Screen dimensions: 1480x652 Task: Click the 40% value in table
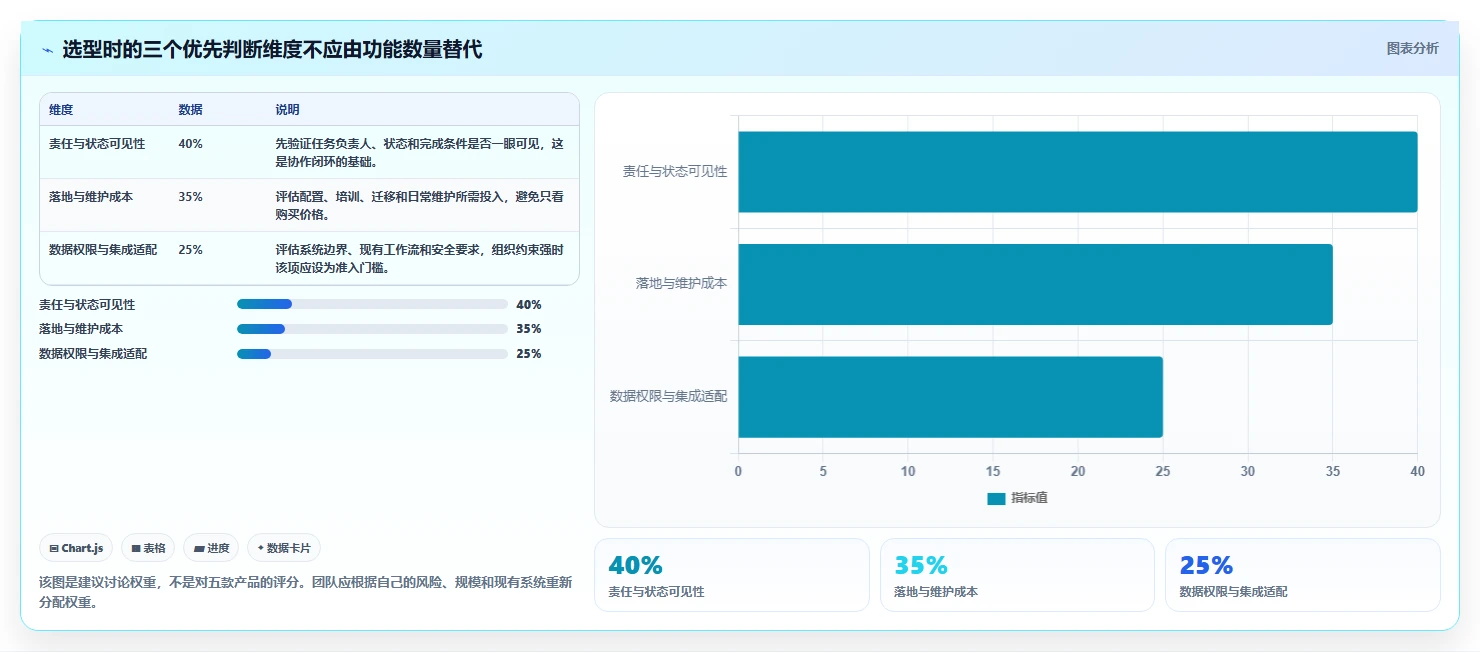coord(190,144)
